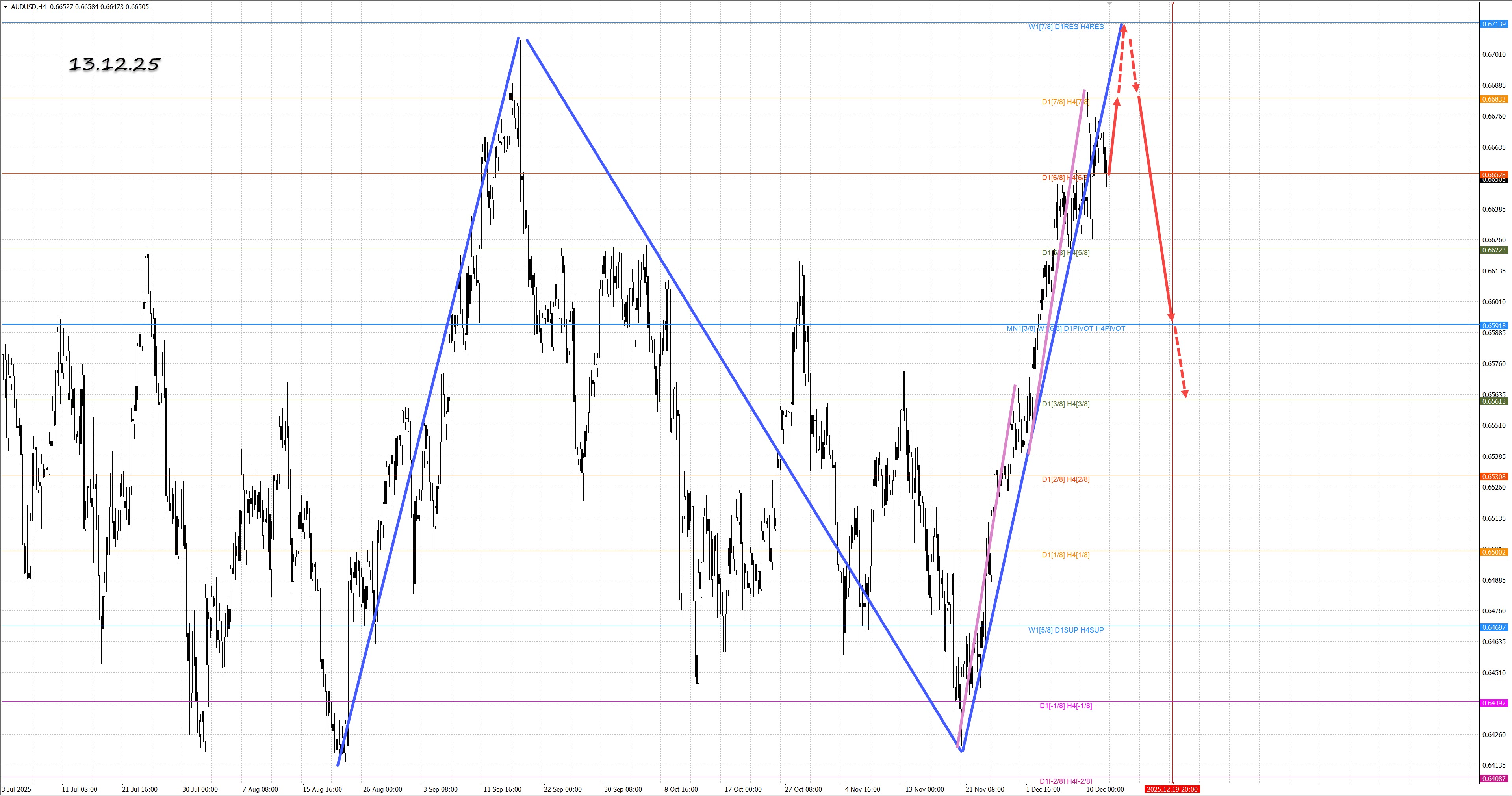This screenshot has width=1512, height=796.
Task: Click the blue 0.65918 pivot price tag
Action: point(1493,325)
